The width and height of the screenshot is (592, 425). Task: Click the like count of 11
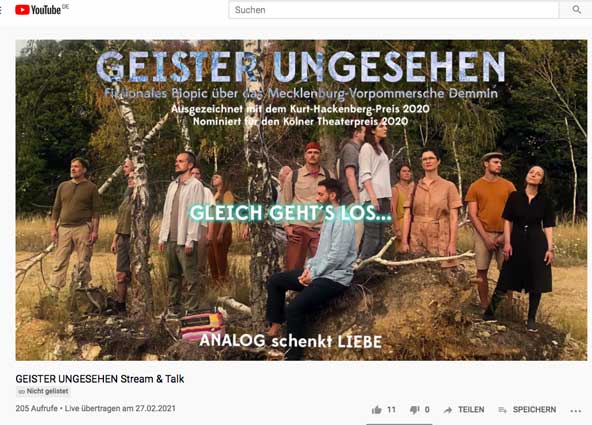391,410
